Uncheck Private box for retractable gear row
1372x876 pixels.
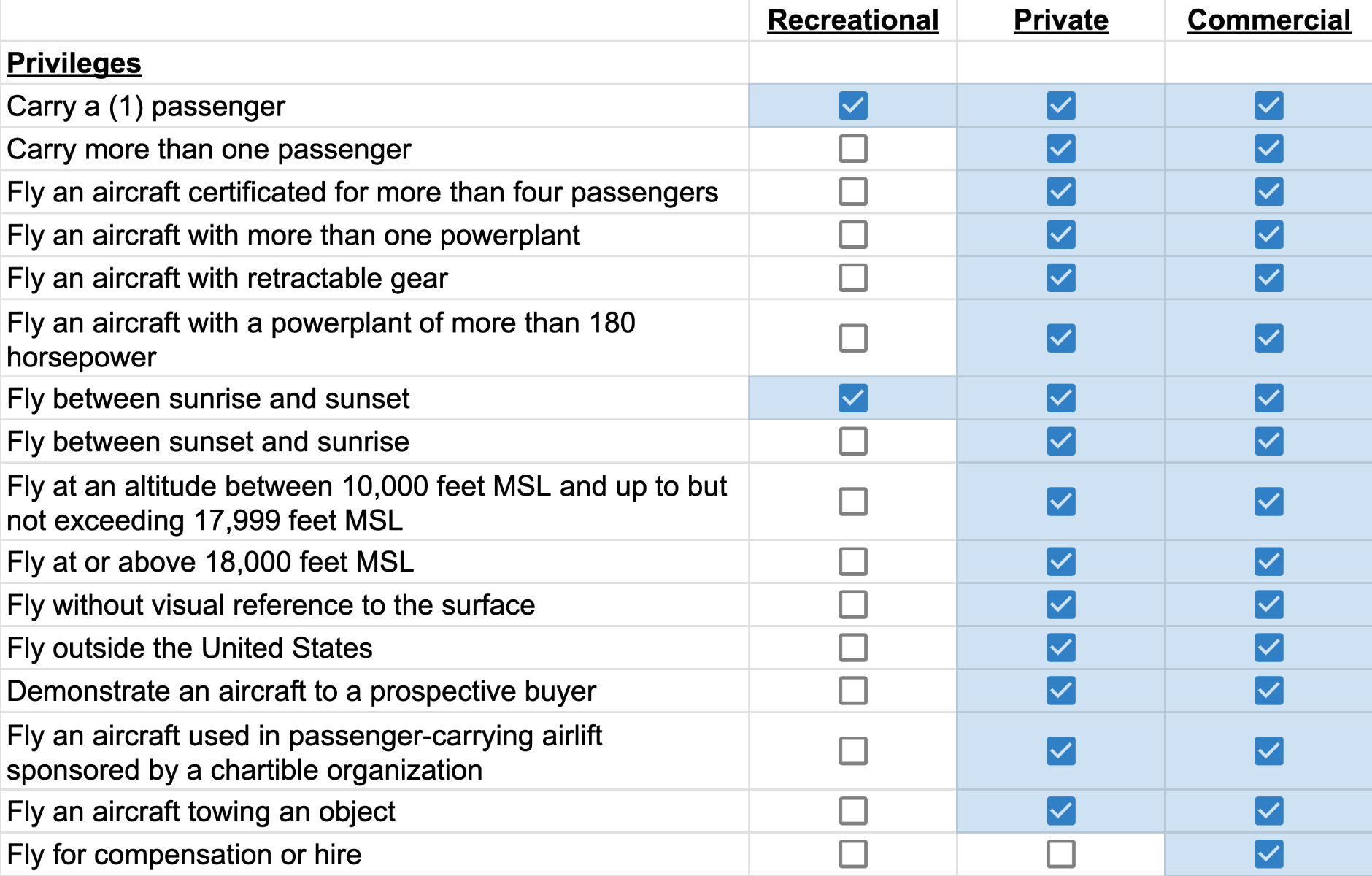point(1060,278)
